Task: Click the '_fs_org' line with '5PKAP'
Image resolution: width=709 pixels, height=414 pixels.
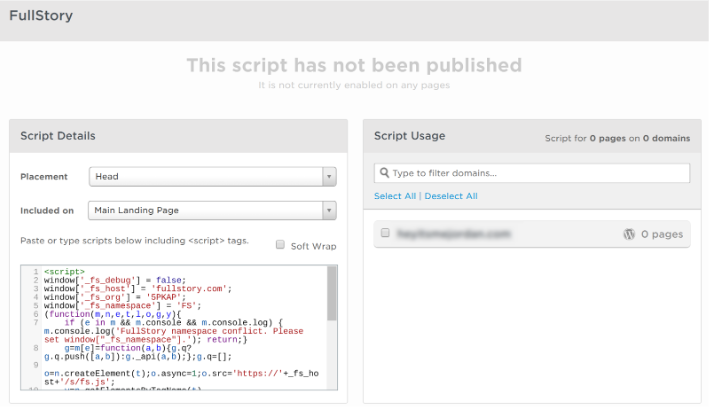Action: click(x=115, y=297)
